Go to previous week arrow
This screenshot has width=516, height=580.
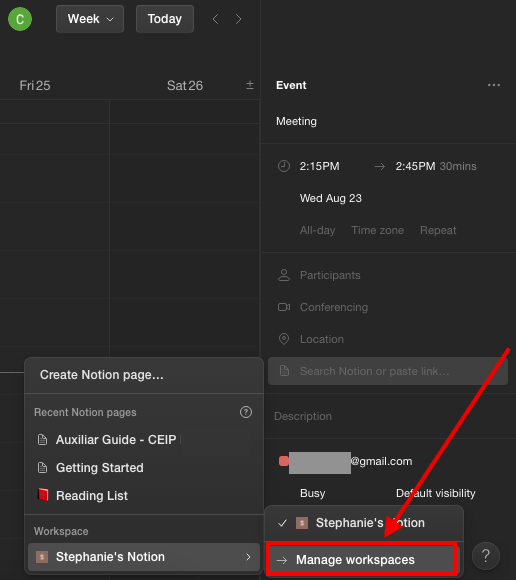pos(216,19)
